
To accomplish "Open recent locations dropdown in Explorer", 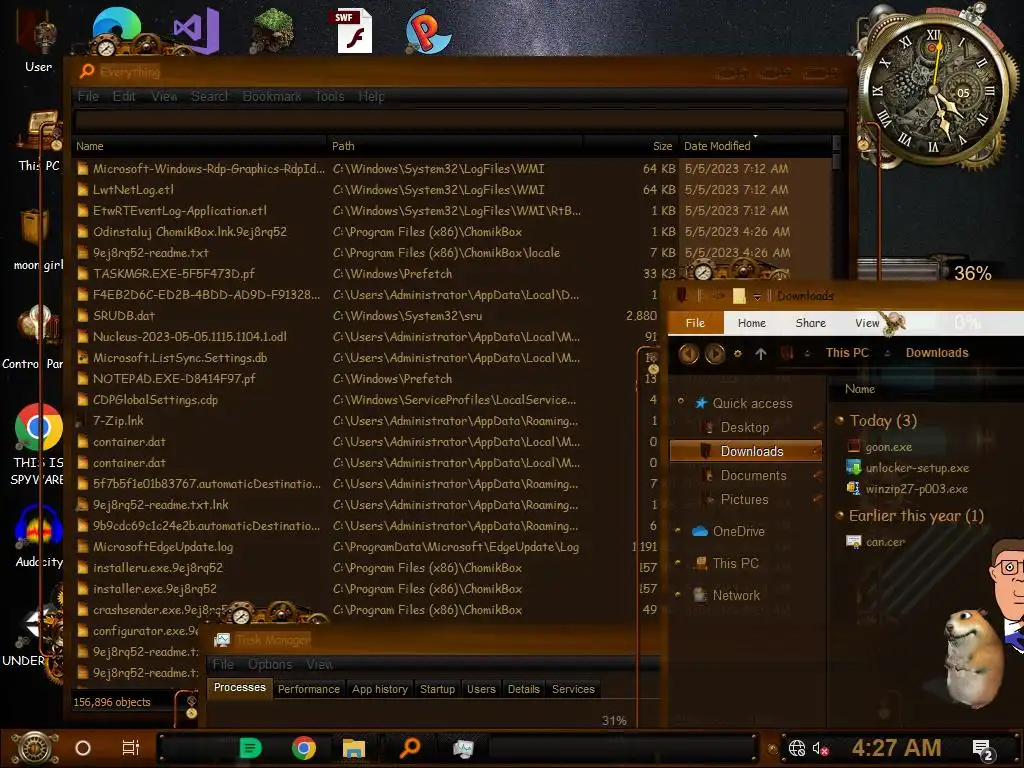I will pyautogui.click(x=738, y=353).
